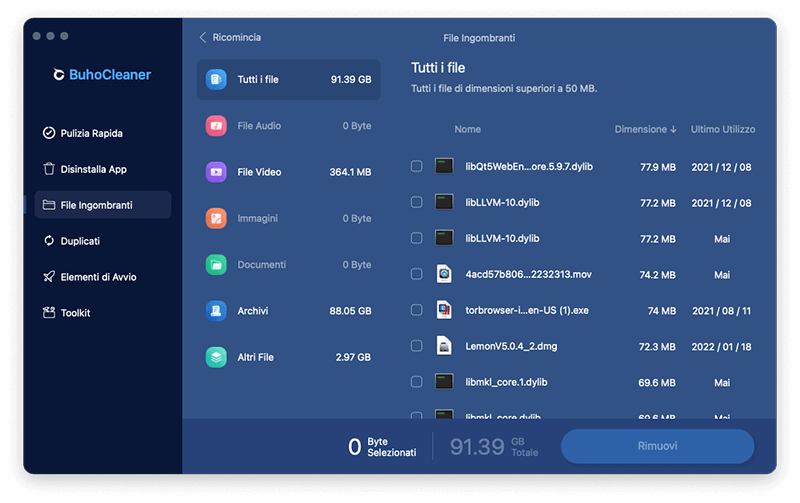Sort by Dimensione column arrow
Image resolution: width=800 pixels, height=503 pixels.
[673, 130]
